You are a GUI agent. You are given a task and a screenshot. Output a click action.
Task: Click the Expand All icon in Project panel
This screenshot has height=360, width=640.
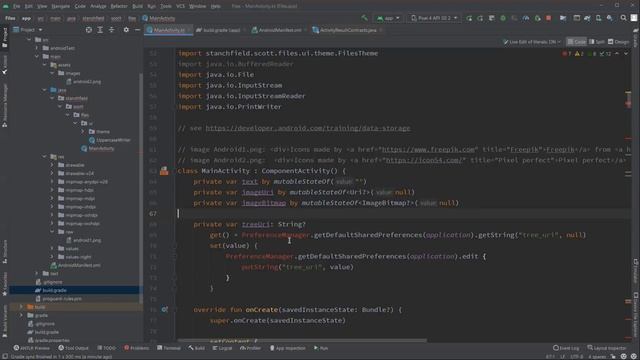click(x=100, y=30)
